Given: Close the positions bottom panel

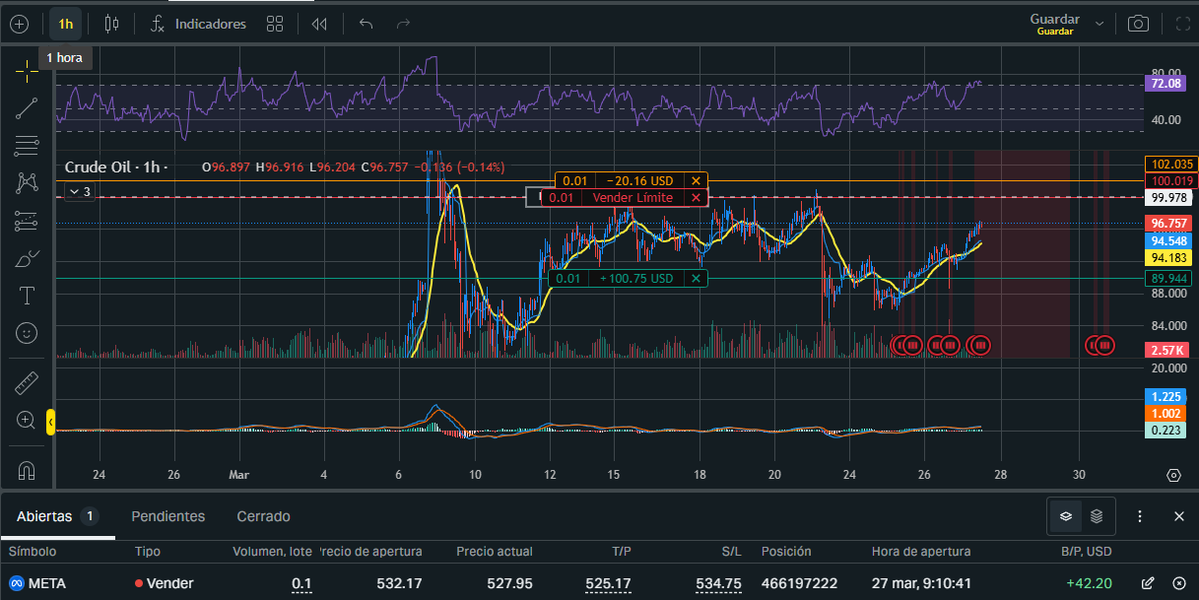Looking at the screenshot, I should pos(1179,517).
